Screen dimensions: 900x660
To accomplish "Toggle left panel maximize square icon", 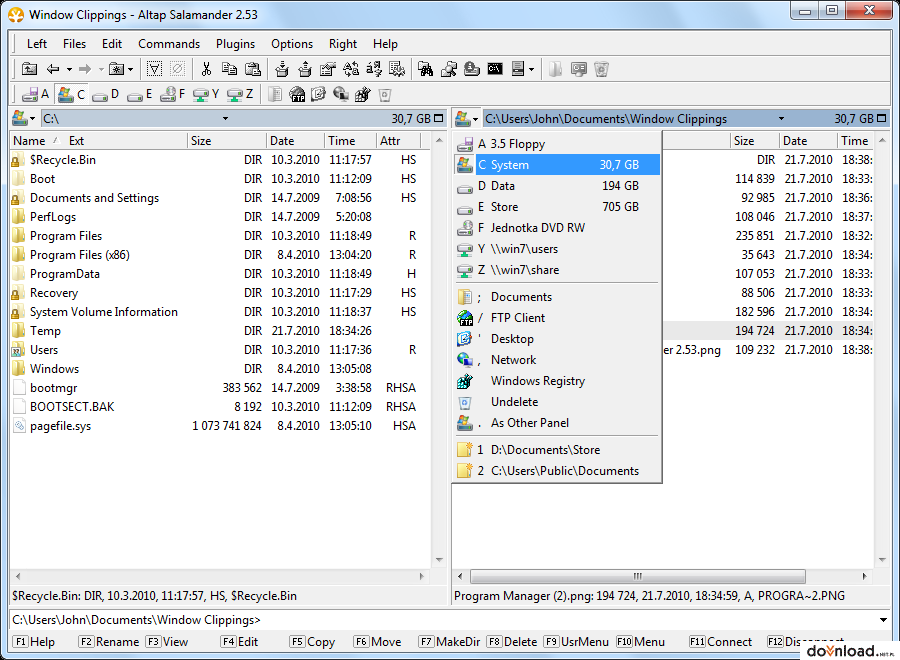I will pyautogui.click(x=439, y=118).
